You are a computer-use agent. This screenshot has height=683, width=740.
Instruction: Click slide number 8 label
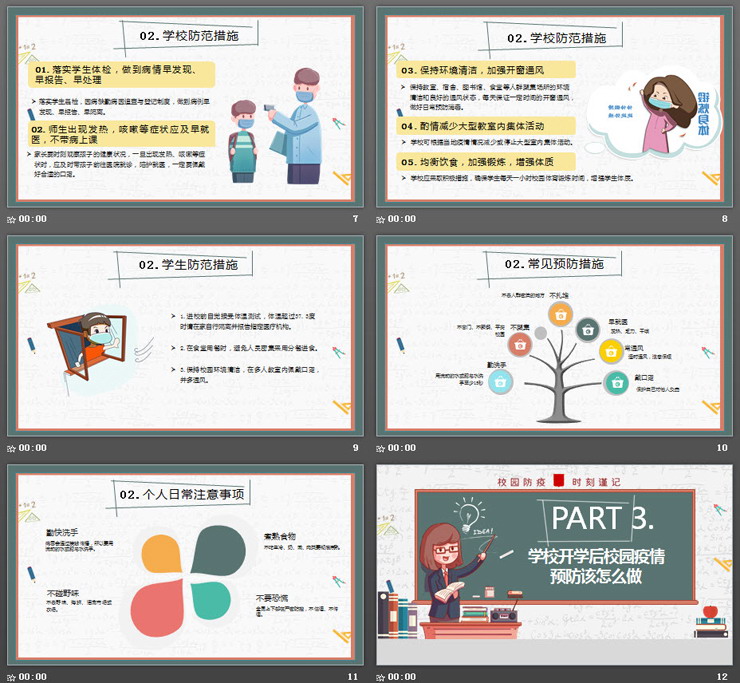(x=724, y=219)
